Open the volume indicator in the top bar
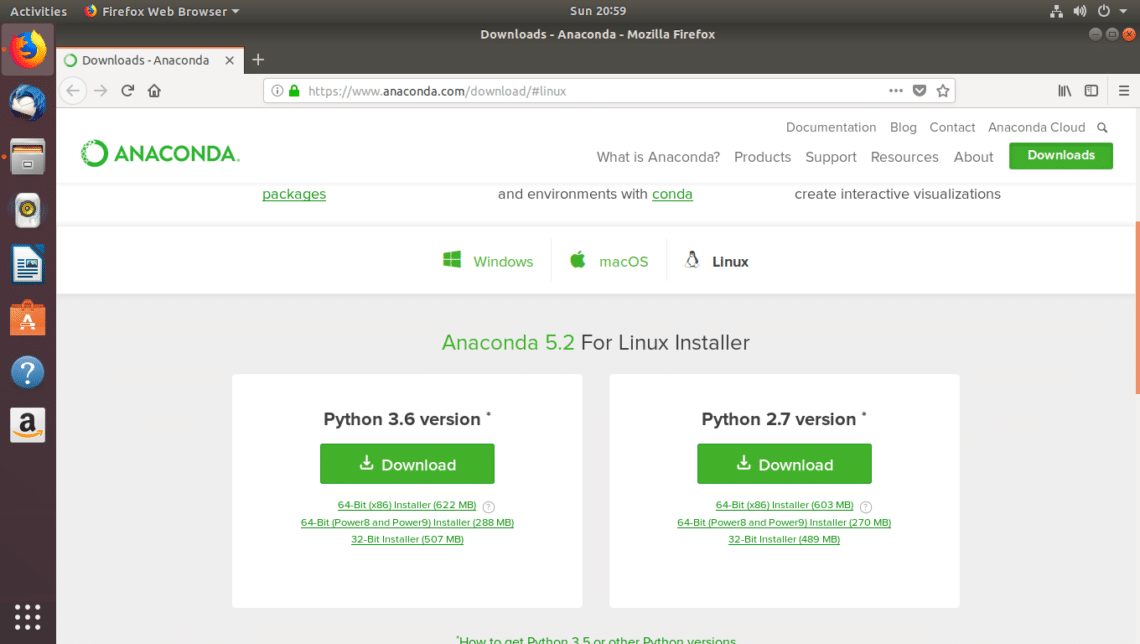Image resolution: width=1140 pixels, height=644 pixels. 1080,11
